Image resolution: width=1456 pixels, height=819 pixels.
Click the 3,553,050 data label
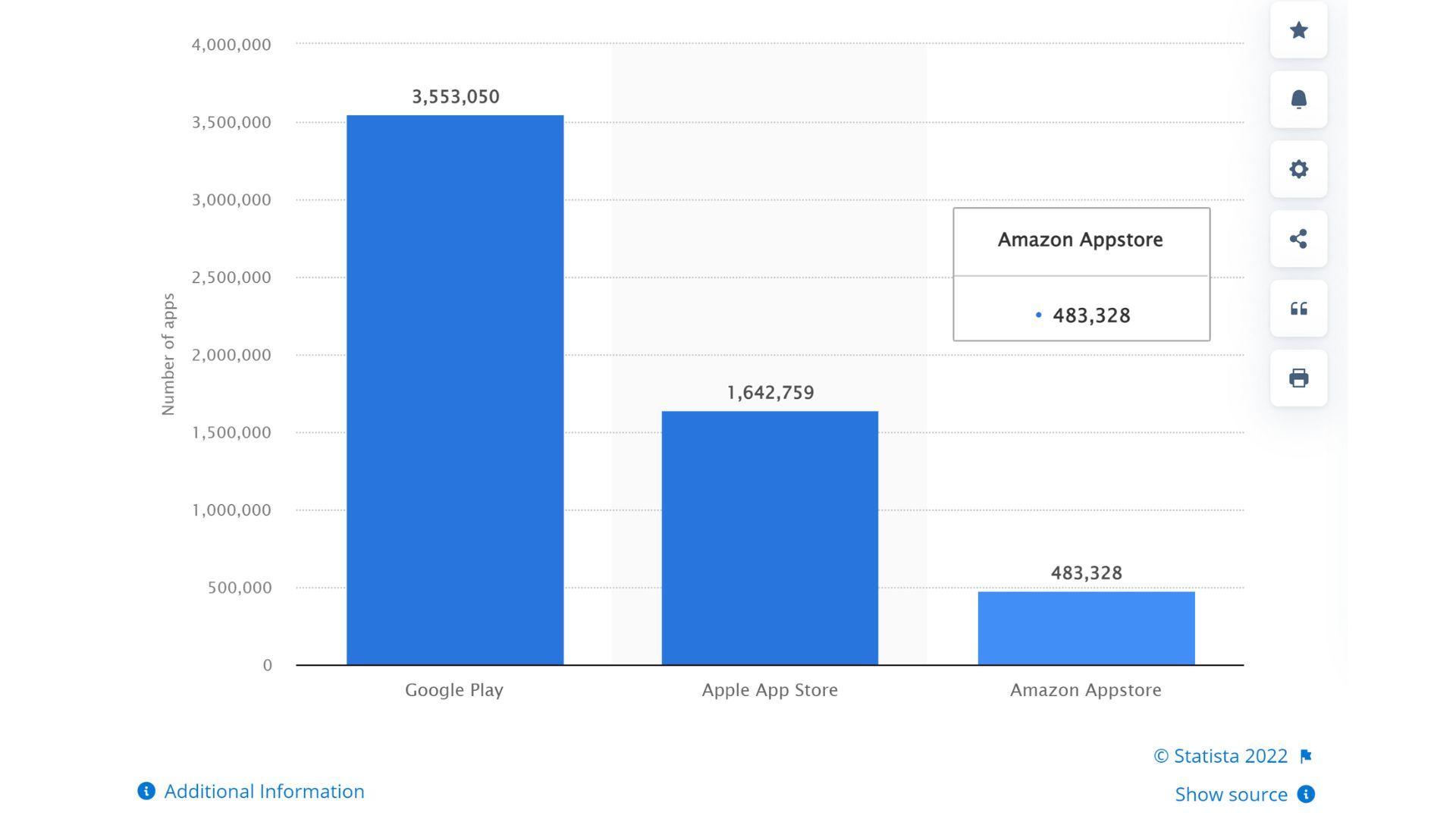click(455, 97)
